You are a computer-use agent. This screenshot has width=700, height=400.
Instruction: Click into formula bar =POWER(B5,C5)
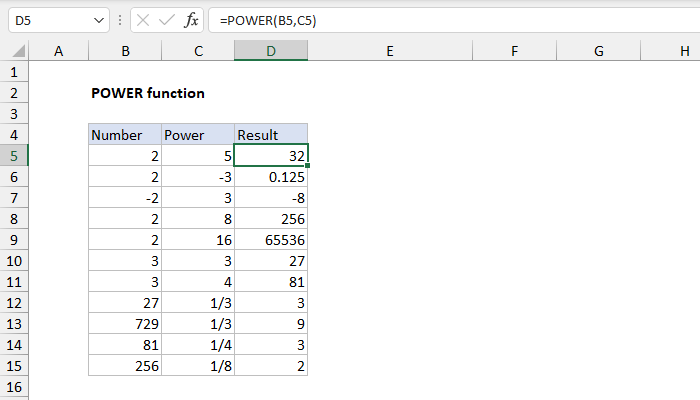[x=454, y=21]
